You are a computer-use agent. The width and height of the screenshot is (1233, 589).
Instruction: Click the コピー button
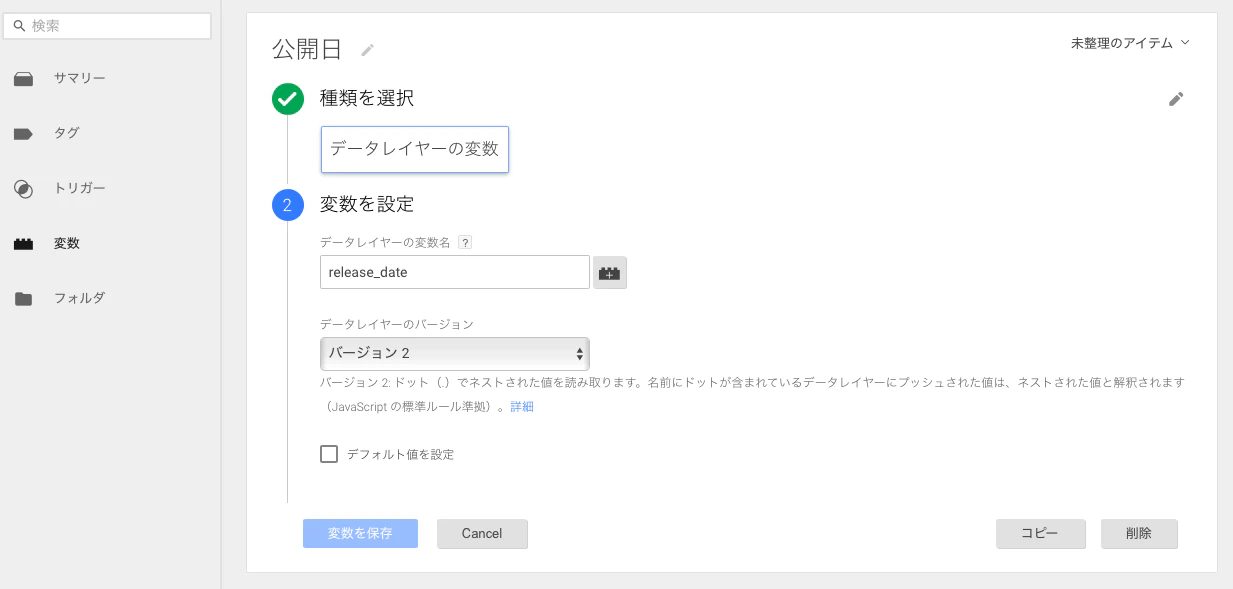[1041, 534]
